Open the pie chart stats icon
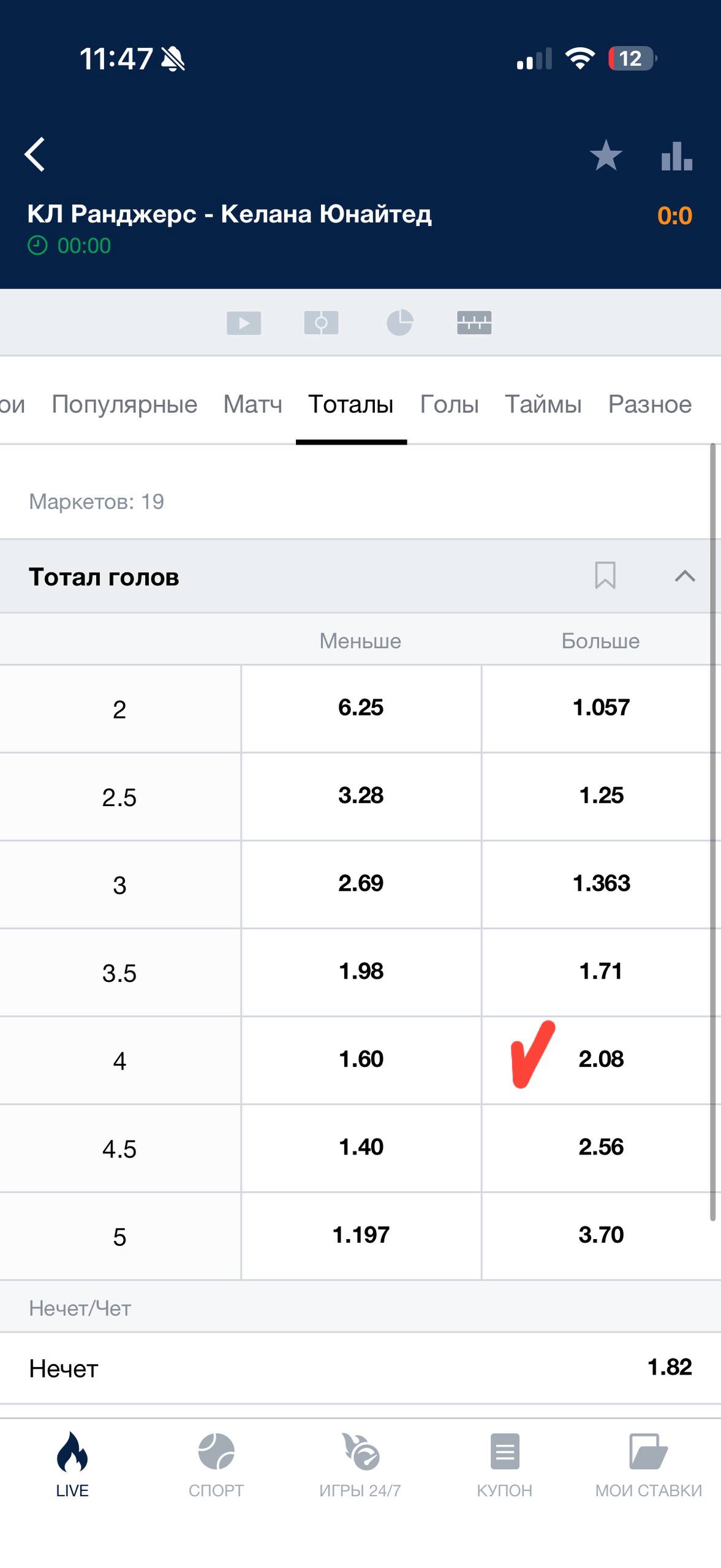This screenshot has height=1568, width=721. (399, 323)
